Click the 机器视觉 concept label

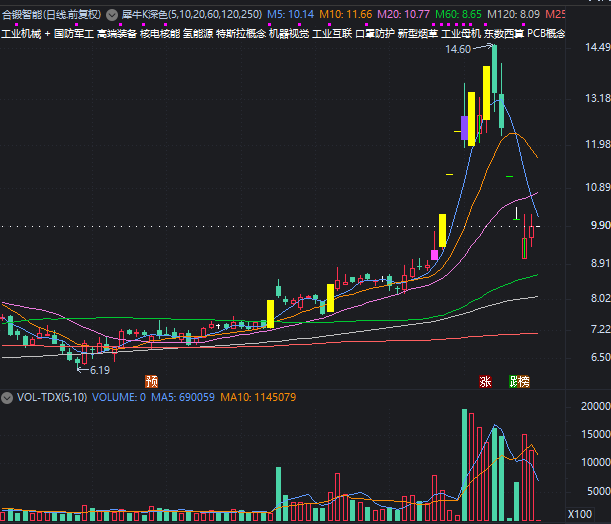tap(285, 34)
